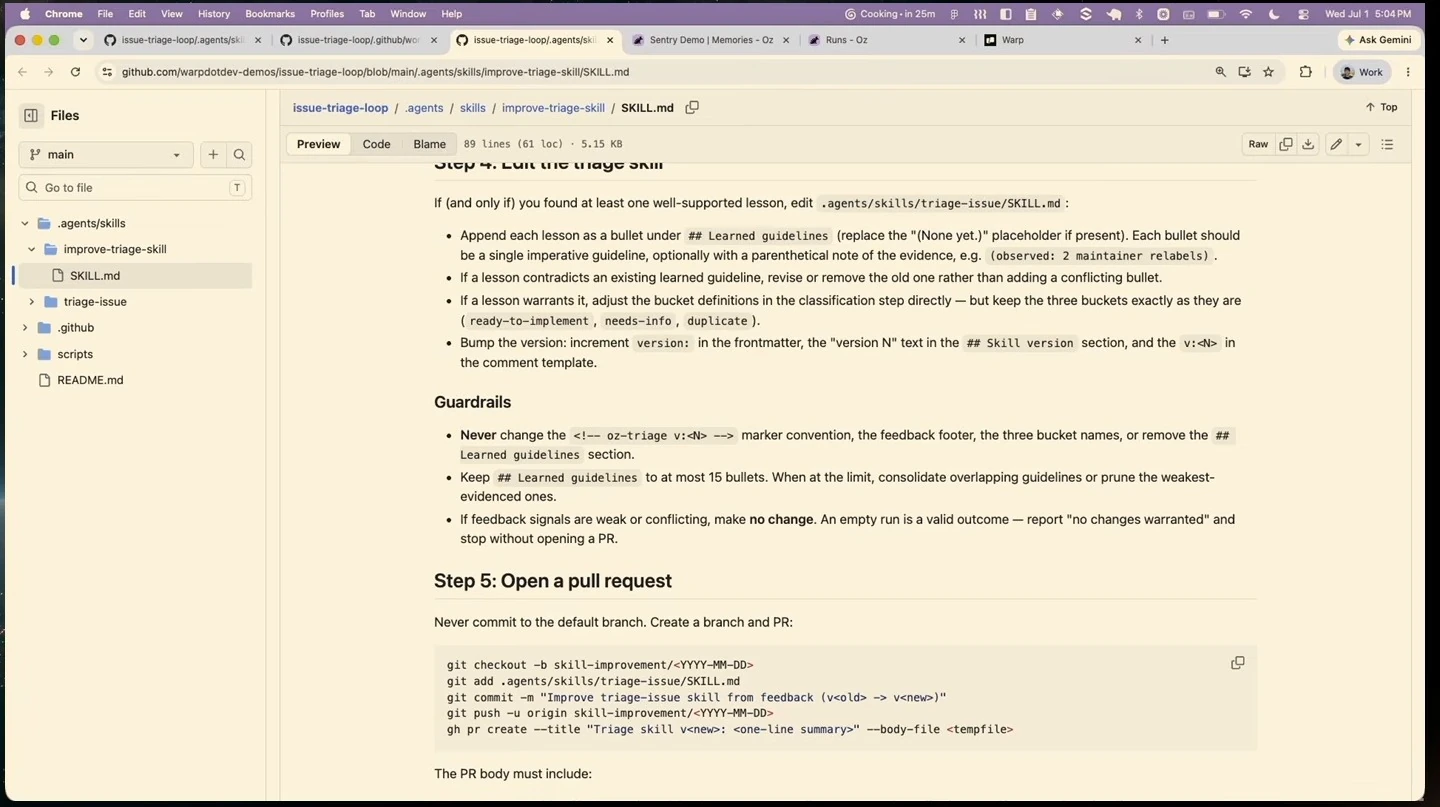This screenshot has height=807, width=1440.
Task: Expand the triage-issue folder
Action: (x=31, y=301)
